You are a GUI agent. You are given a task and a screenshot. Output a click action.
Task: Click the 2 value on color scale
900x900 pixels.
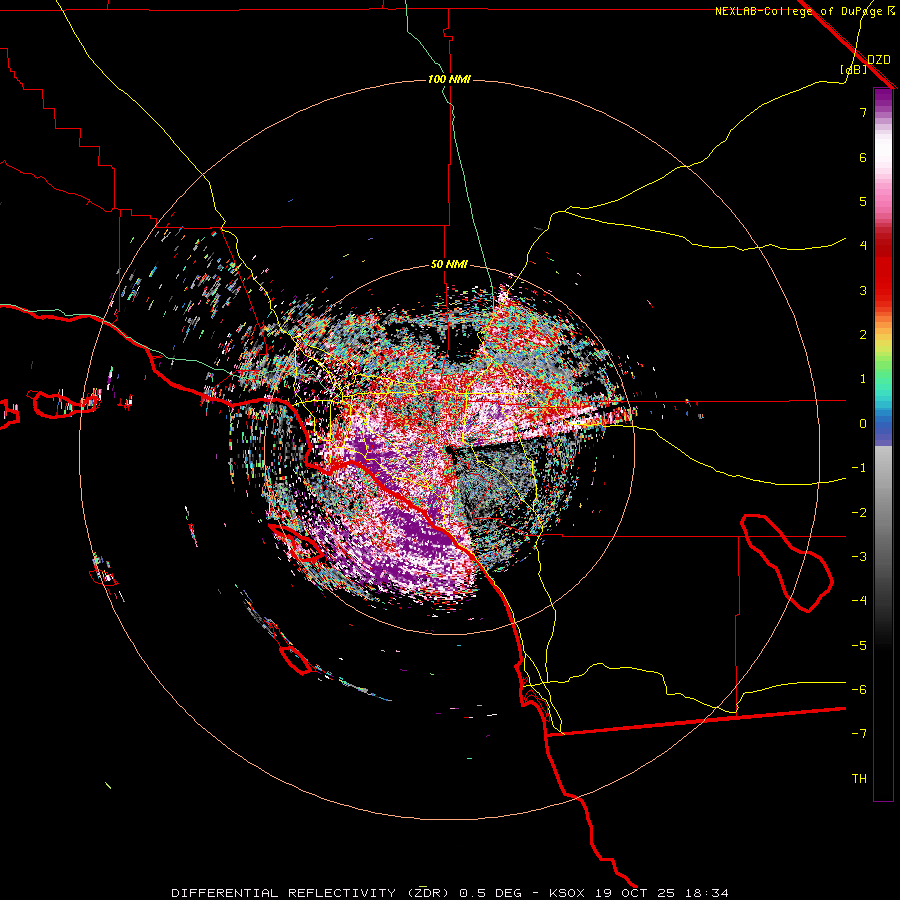863,335
